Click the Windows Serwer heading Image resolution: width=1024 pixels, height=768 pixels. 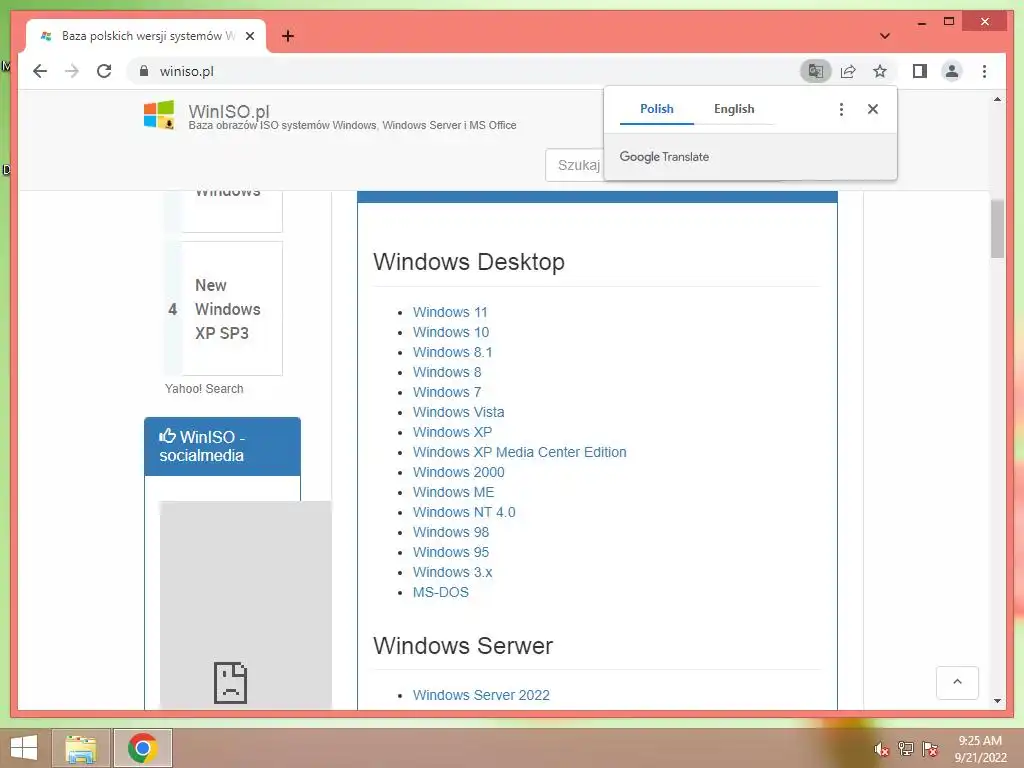click(x=463, y=646)
